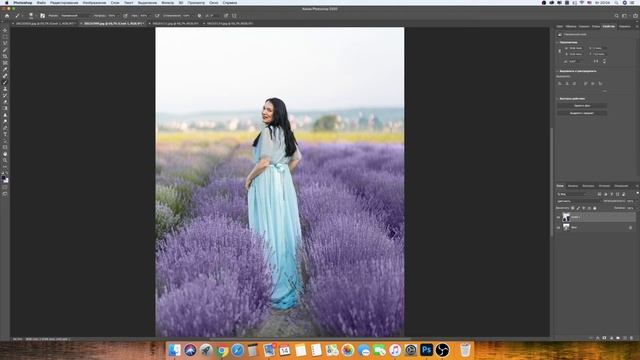Select the Pen tool
This screenshot has height=360, width=640.
point(5,128)
